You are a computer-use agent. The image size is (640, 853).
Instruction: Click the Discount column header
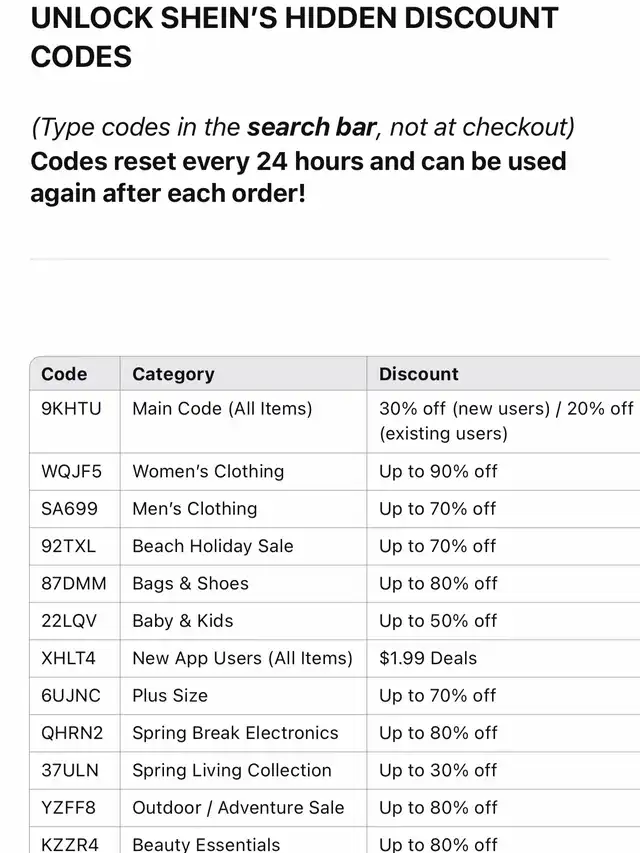pyautogui.click(x=419, y=374)
